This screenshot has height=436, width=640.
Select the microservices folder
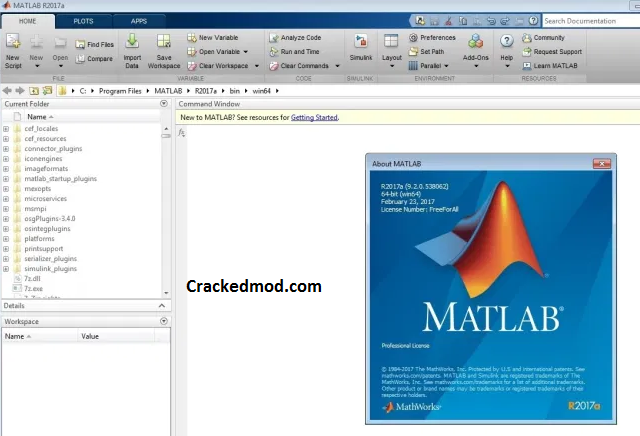[45, 199]
